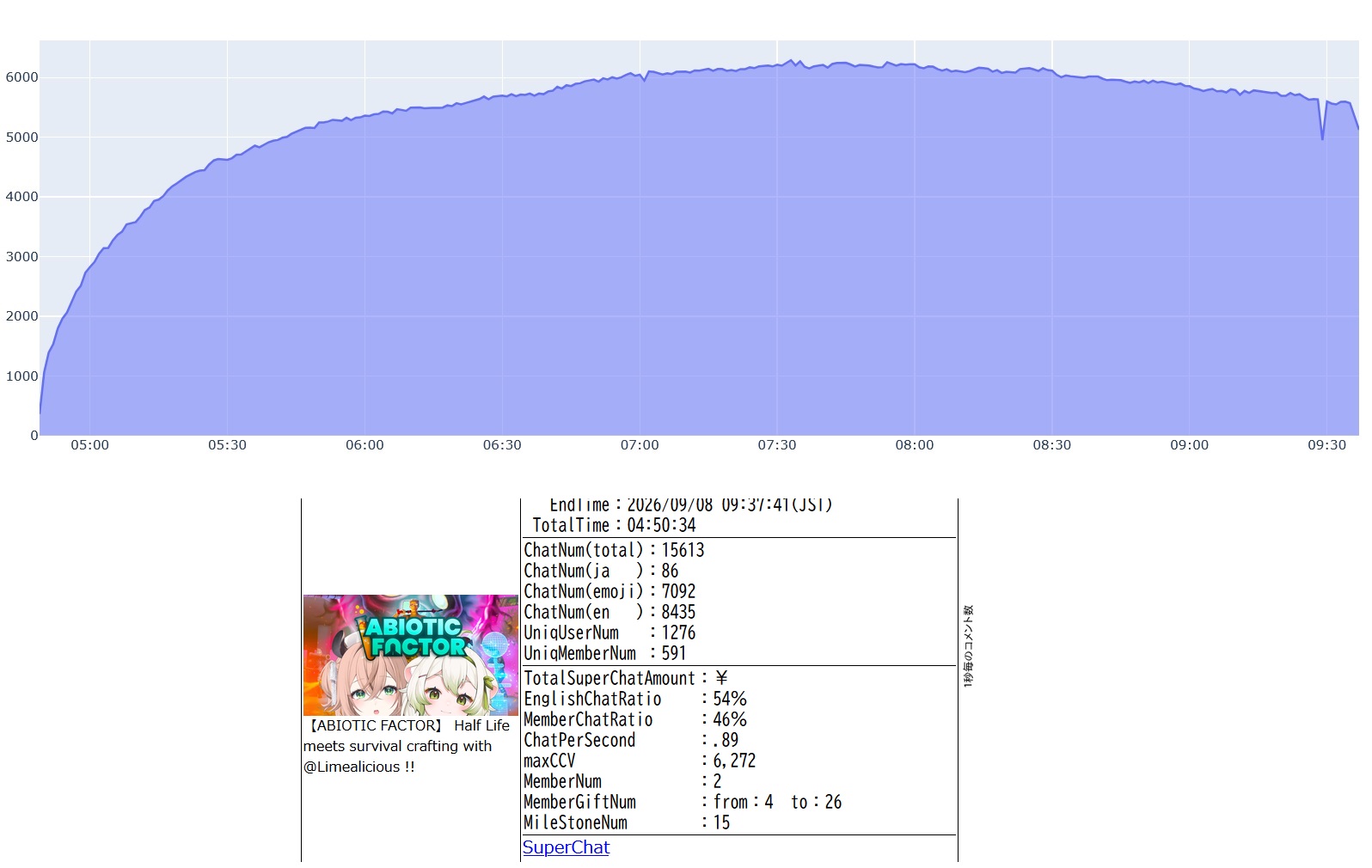Screen dimensions: 1372x868
Task: Open the SuperChat link
Action: [x=566, y=847]
